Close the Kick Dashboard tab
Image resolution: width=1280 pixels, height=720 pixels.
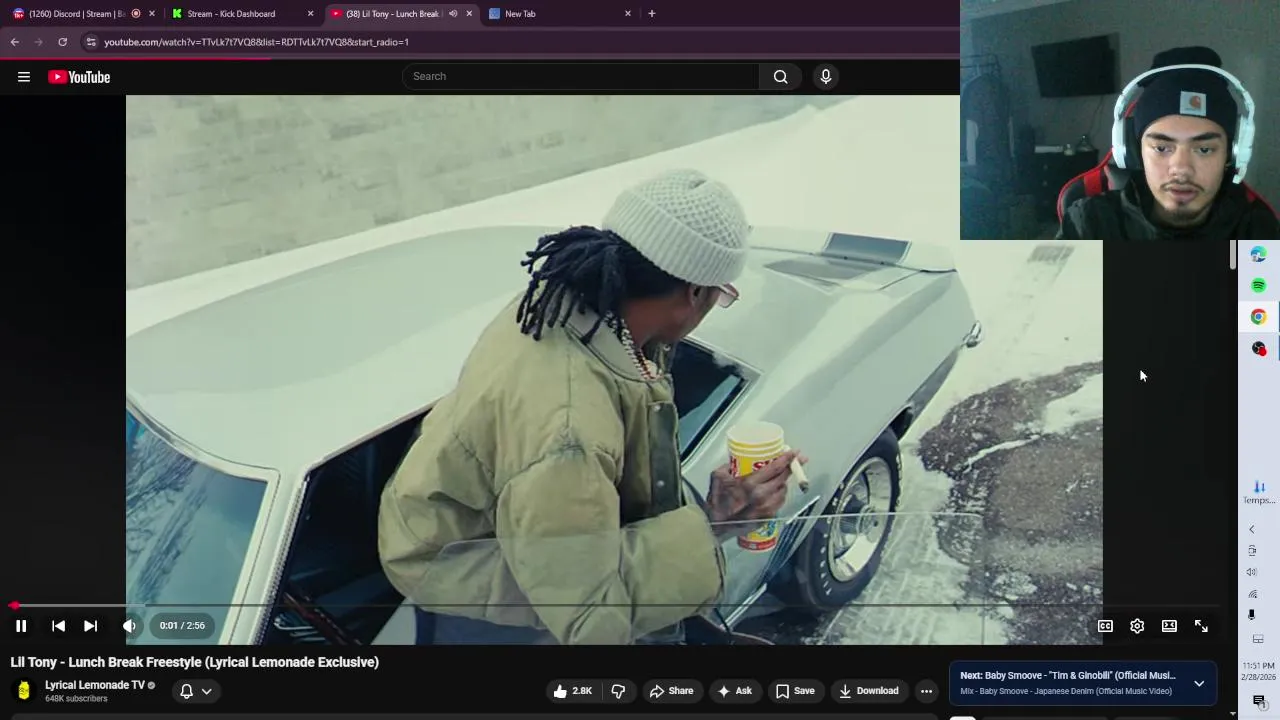coord(310,14)
